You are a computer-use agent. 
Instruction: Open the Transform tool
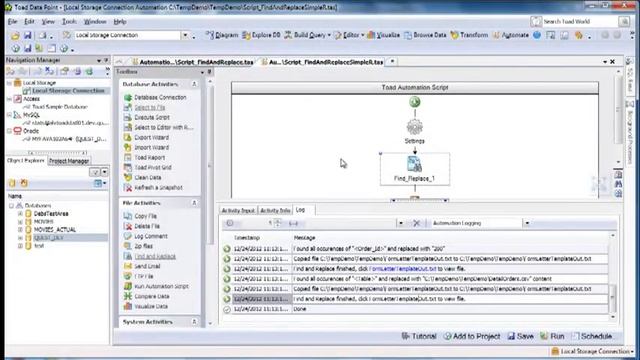point(469,35)
